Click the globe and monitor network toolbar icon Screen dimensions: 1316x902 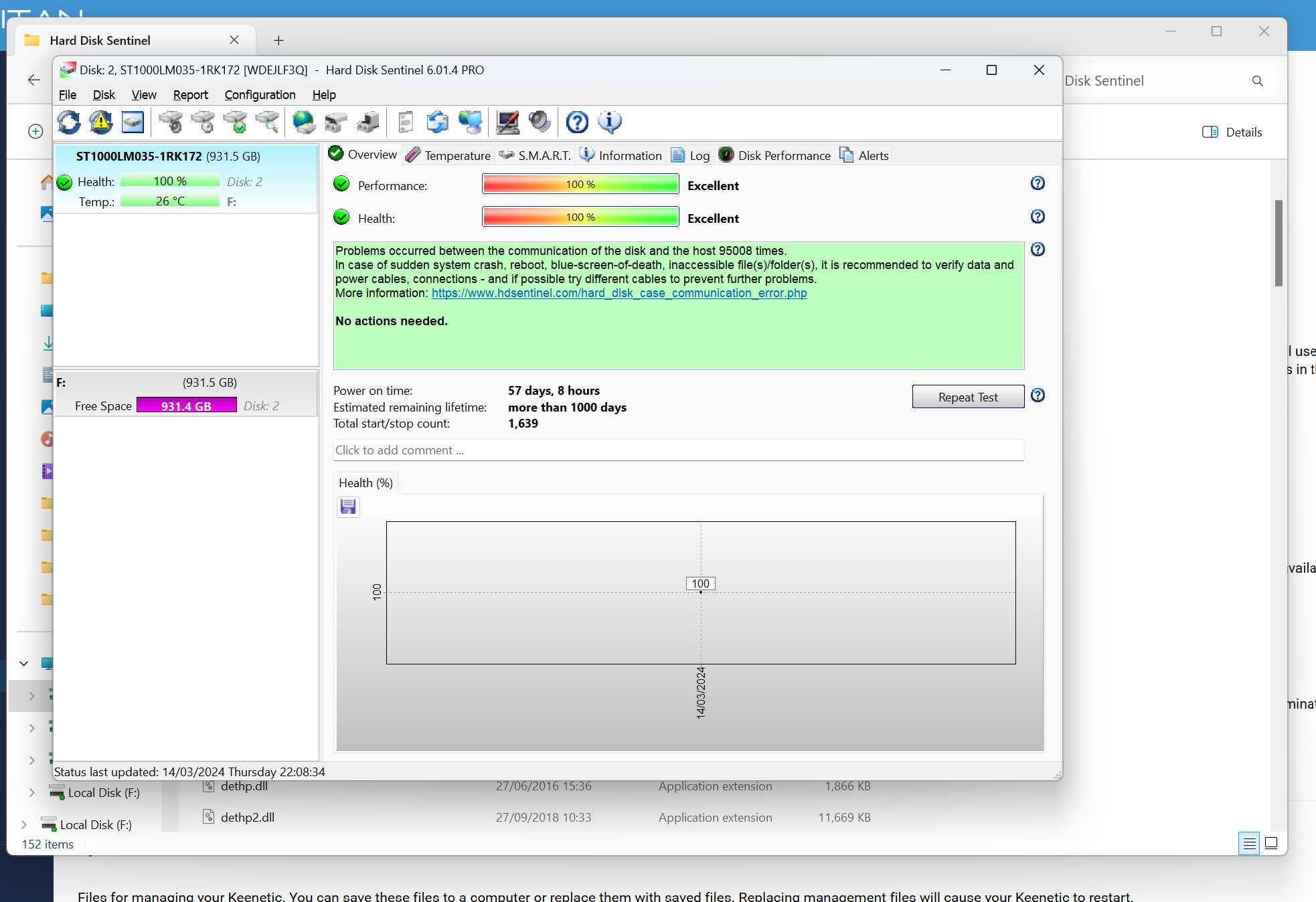470,122
